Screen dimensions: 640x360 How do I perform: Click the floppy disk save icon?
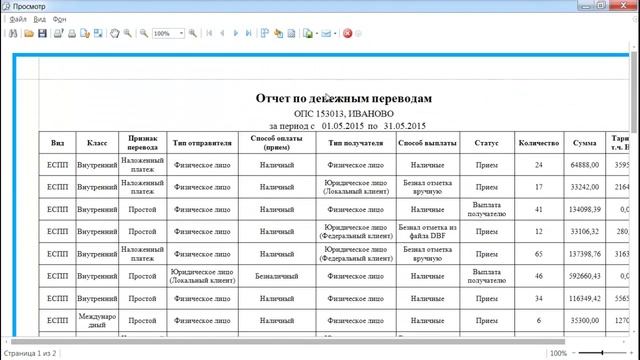click(x=42, y=33)
